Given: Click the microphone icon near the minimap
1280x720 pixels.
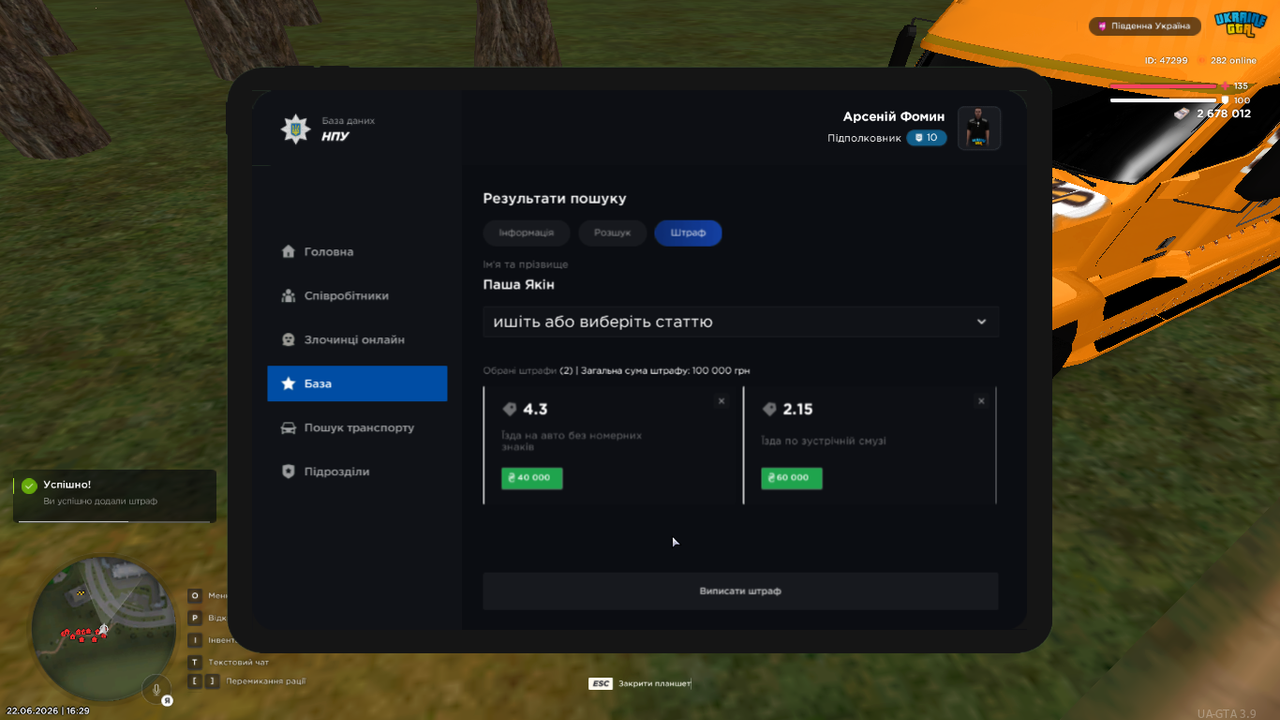Looking at the screenshot, I should pyautogui.click(x=155, y=688).
